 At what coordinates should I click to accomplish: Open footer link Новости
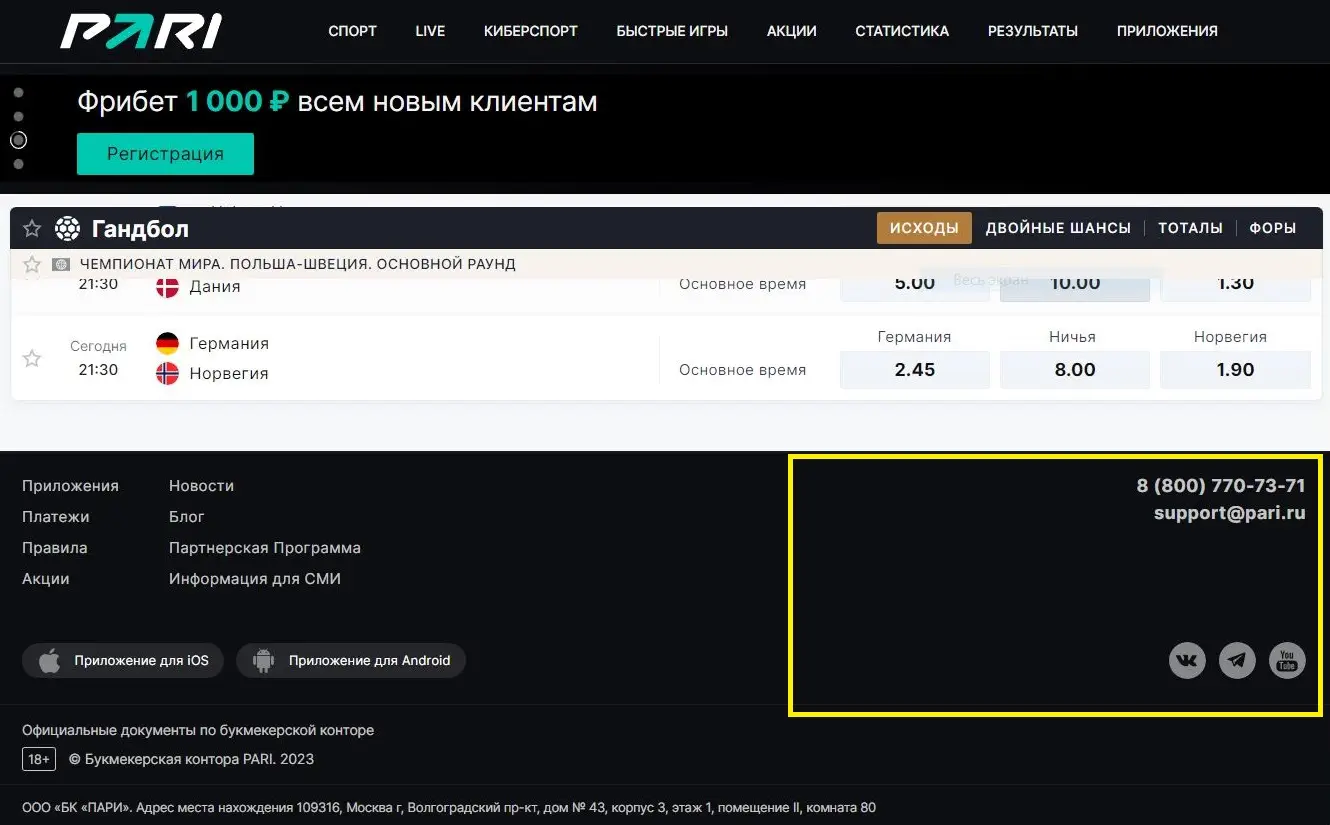pyautogui.click(x=201, y=486)
